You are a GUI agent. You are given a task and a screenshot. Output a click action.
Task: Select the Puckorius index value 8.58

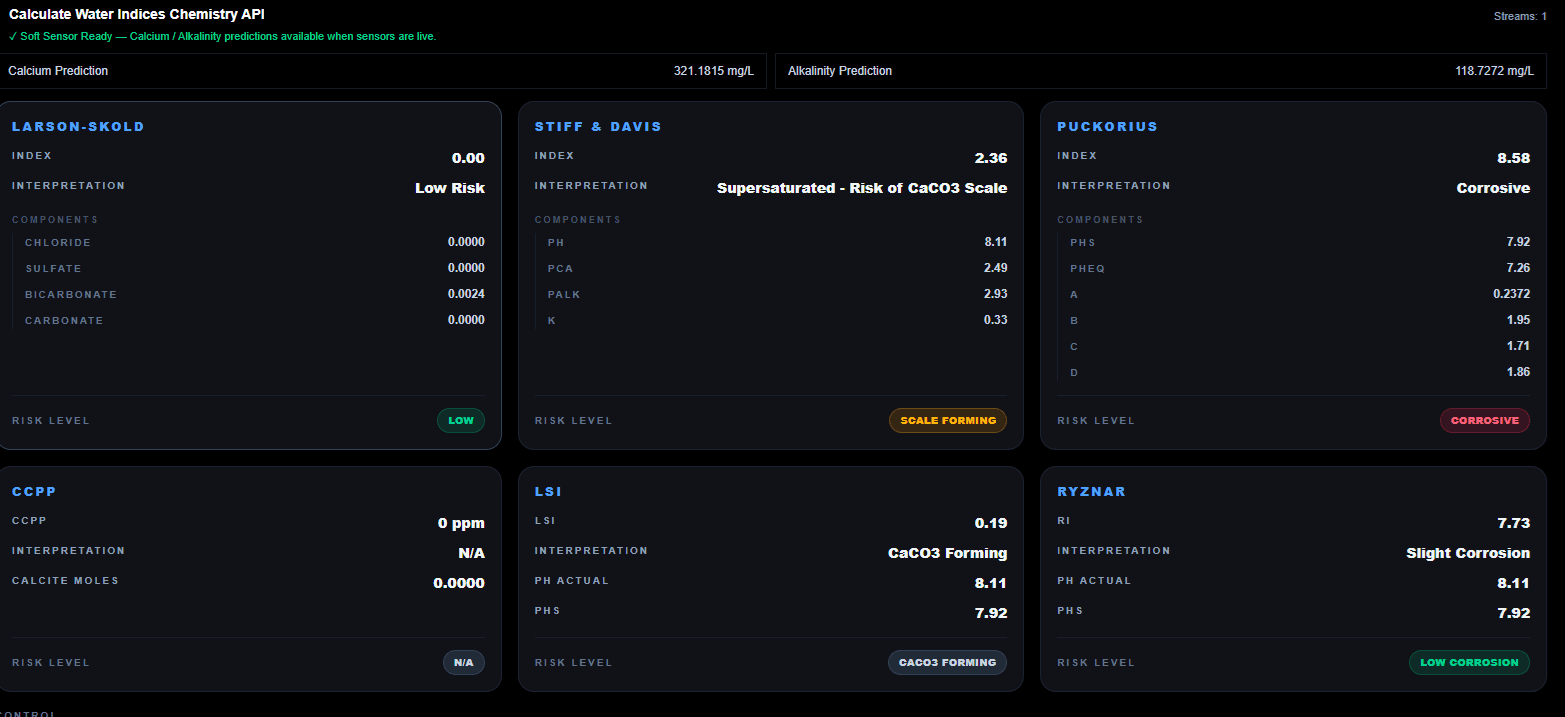(x=1514, y=158)
